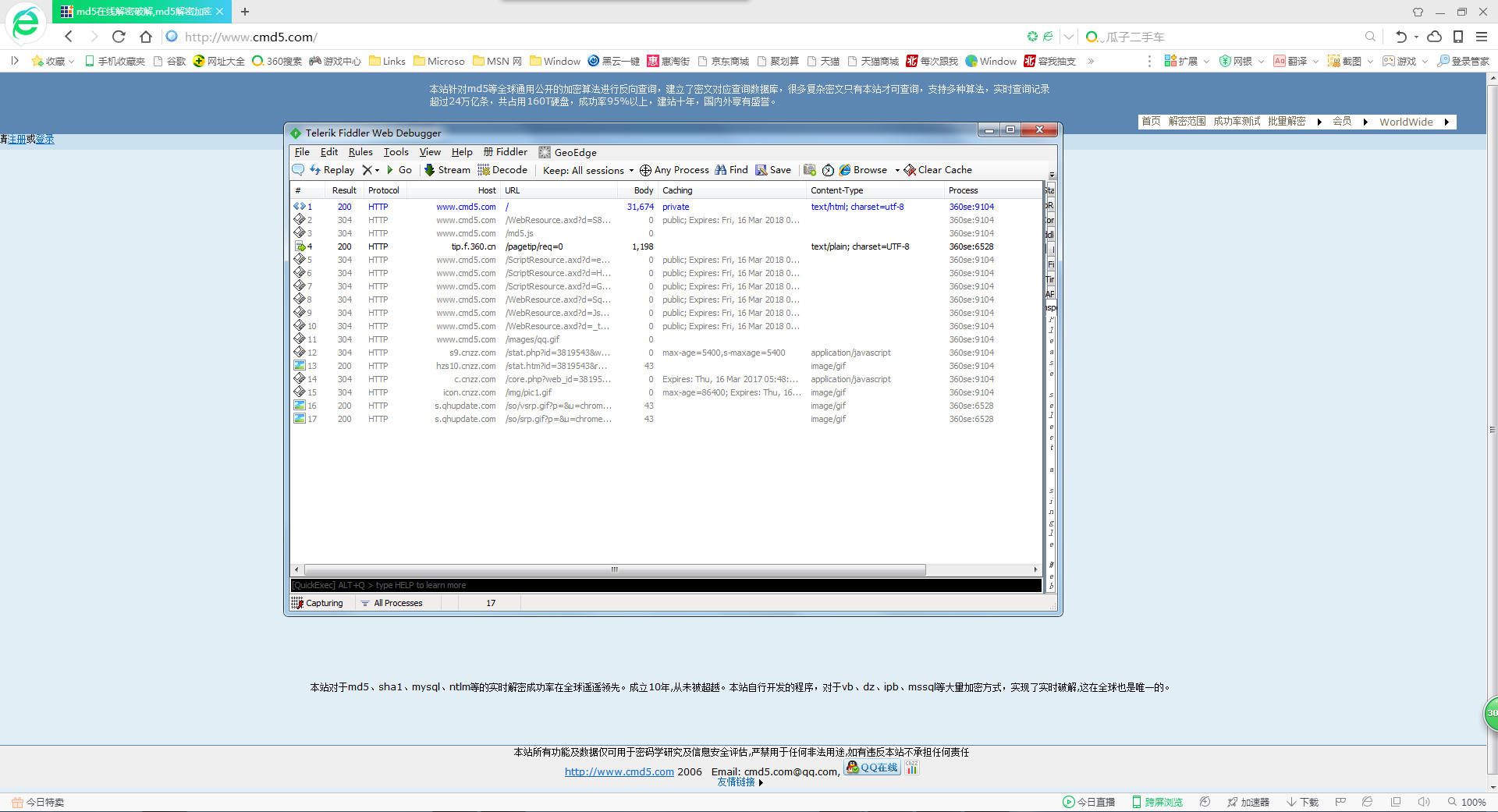Image resolution: width=1498 pixels, height=812 pixels.
Task: Click the Fiddler comment speech bubble icon
Action: [x=298, y=170]
